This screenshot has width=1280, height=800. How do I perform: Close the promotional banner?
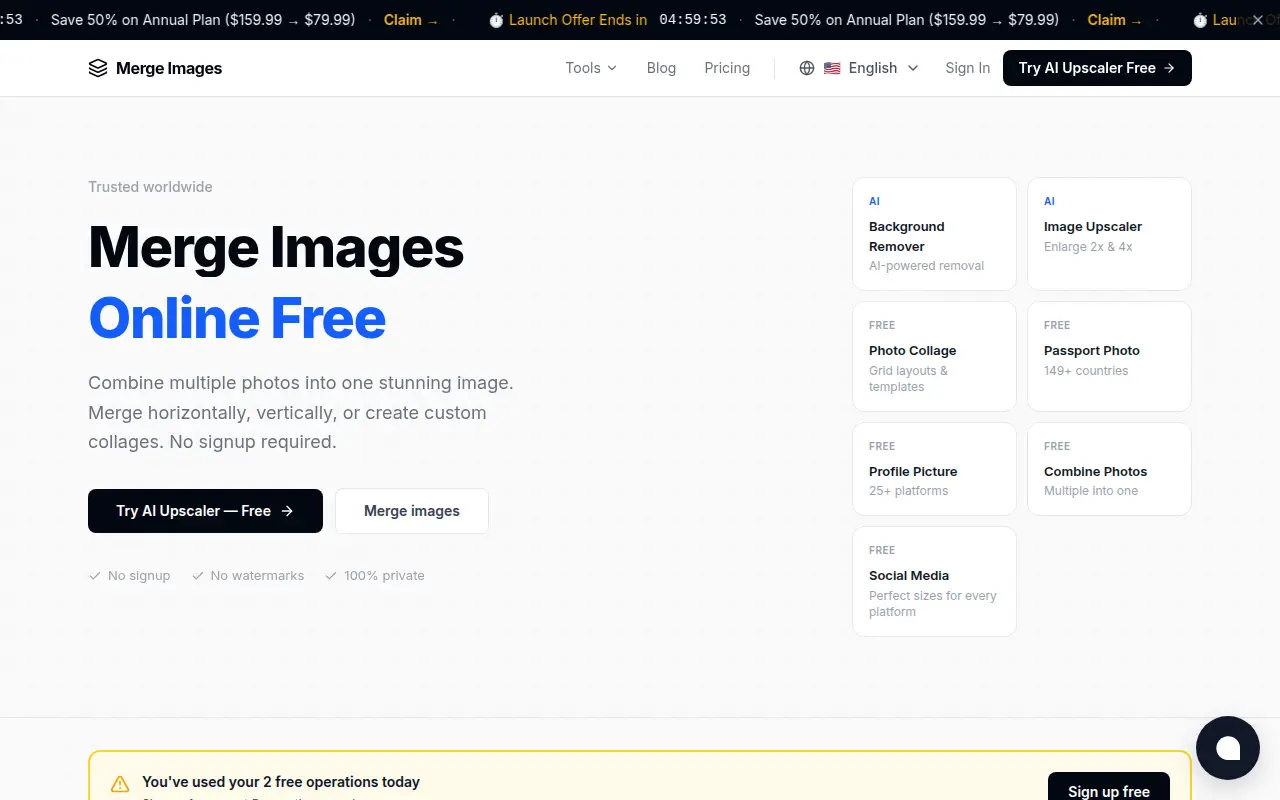(x=1257, y=20)
